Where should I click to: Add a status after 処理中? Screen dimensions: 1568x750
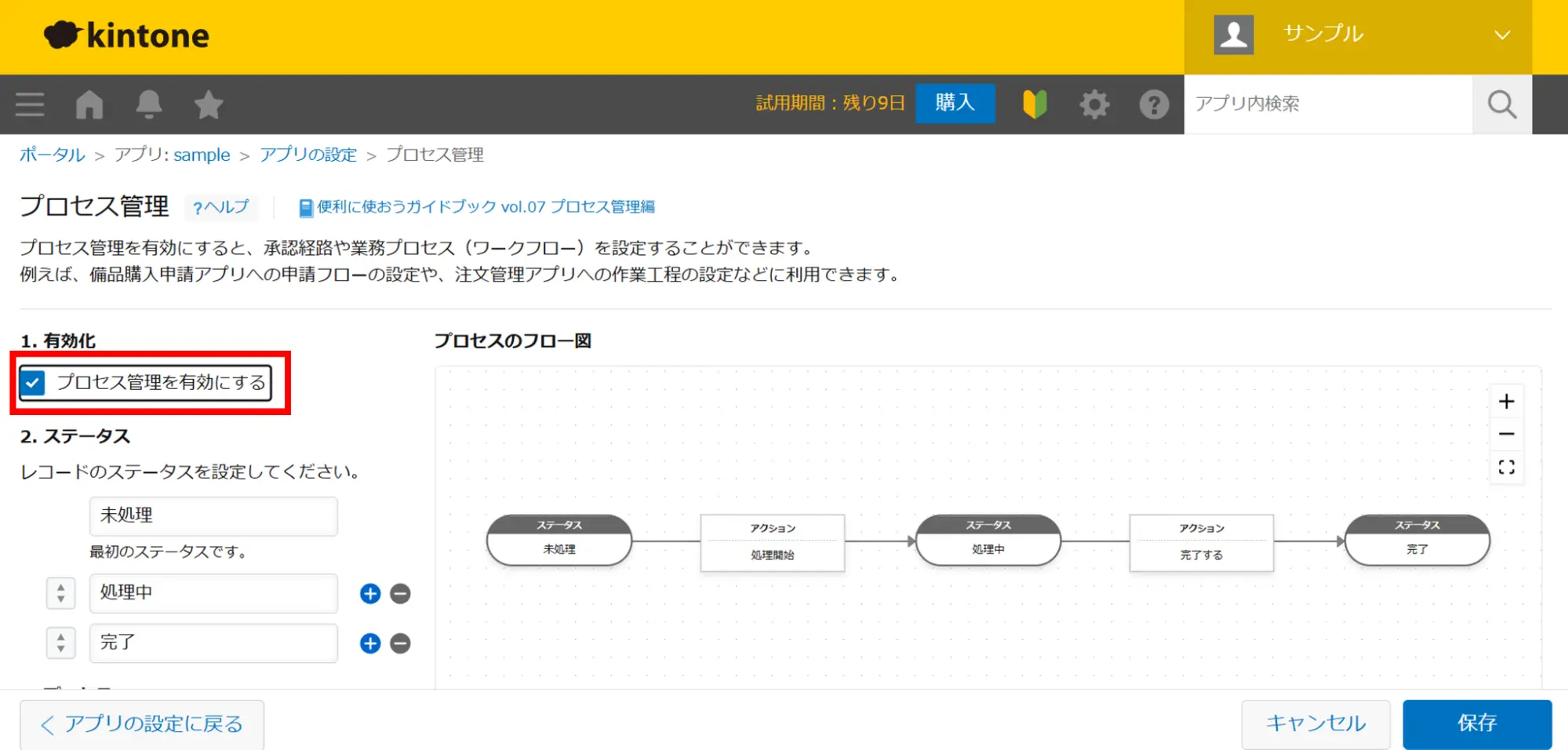pyautogui.click(x=370, y=594)
